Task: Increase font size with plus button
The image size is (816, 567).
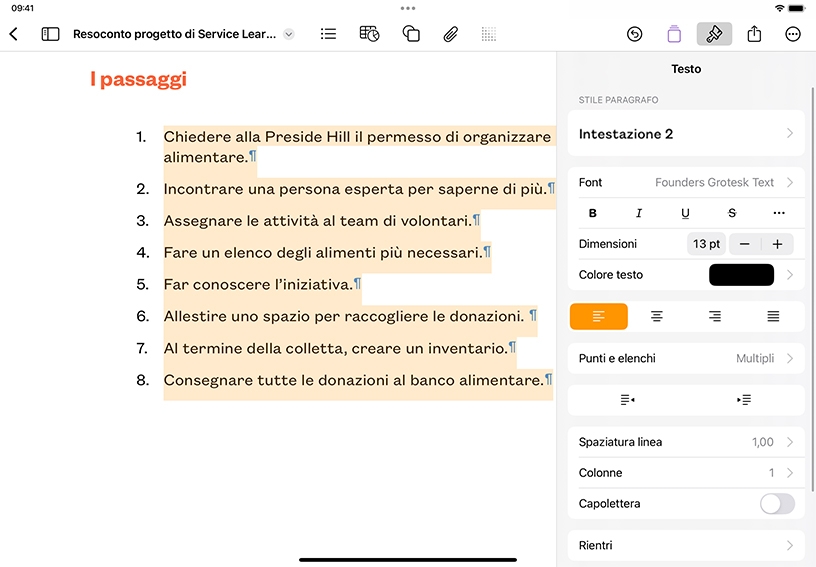Action: click(x=777, y=244)
